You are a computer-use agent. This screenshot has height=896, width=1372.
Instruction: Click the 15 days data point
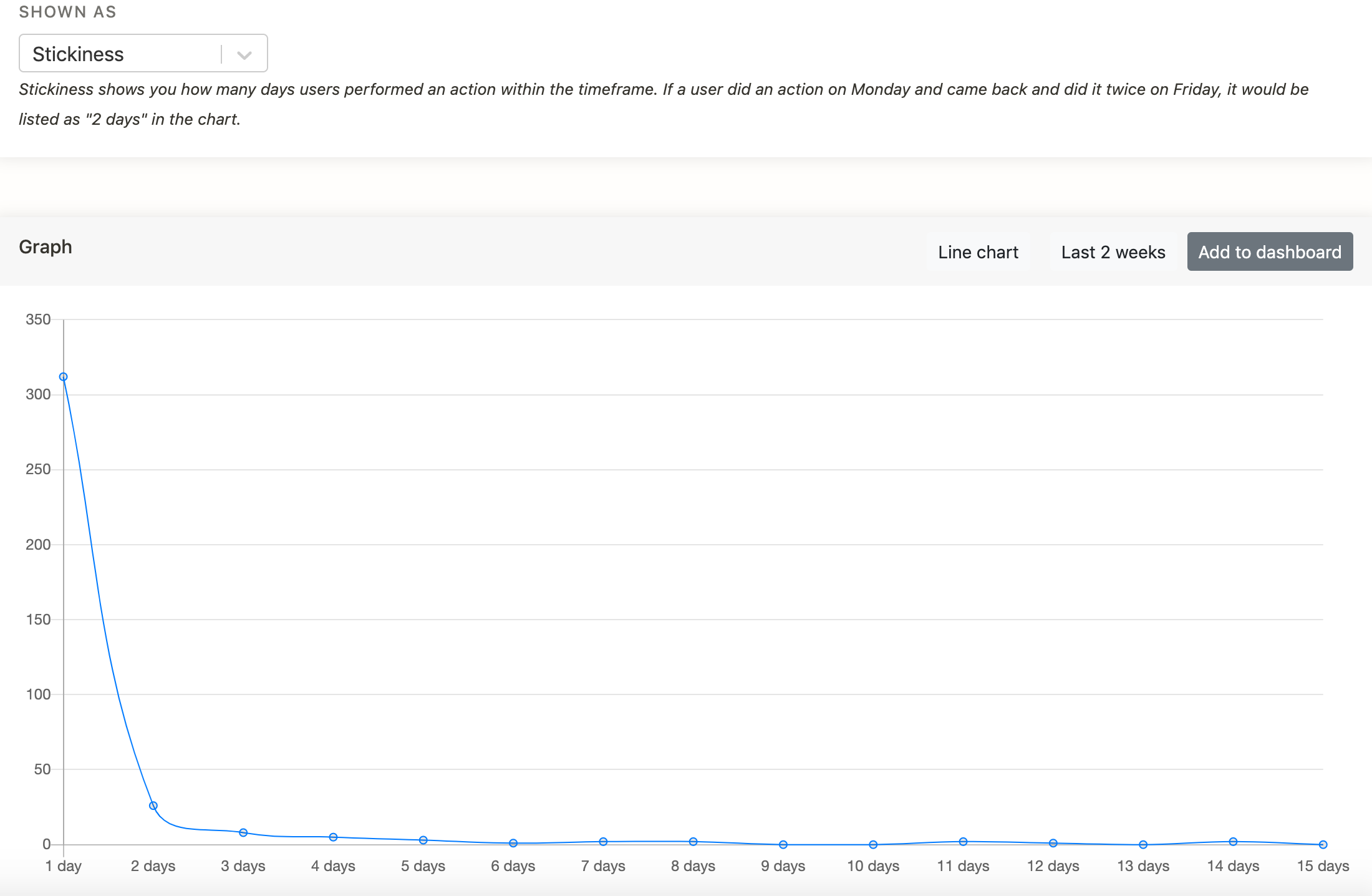[1323, 844]
